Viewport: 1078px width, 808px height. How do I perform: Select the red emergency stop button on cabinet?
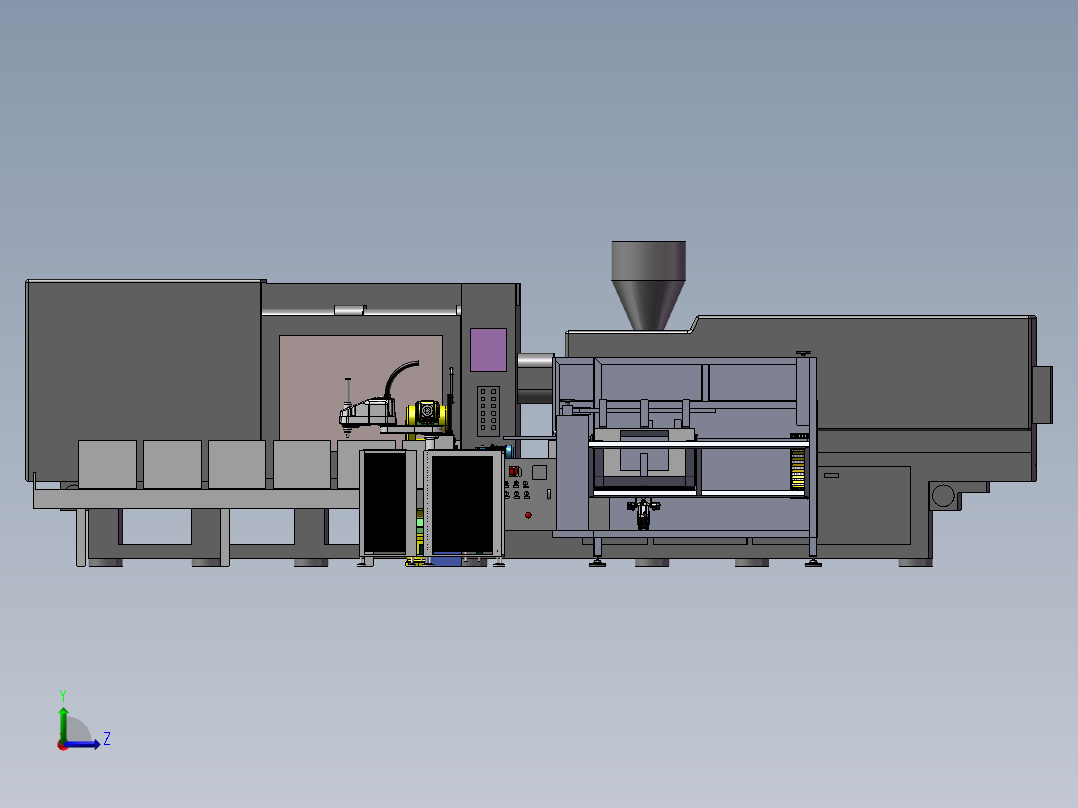tap(528, 514)
